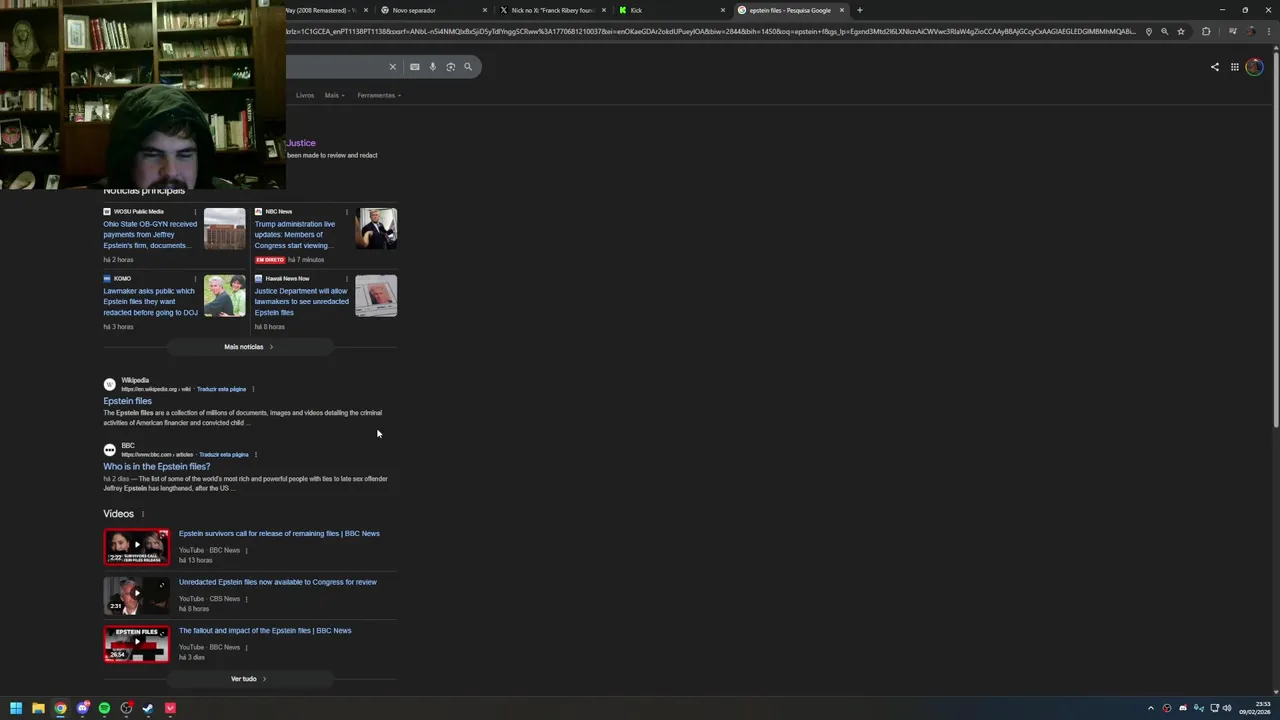Click Ver tudo under videos
1280x720 pixels.
pyautogui.click(x=249, y=679)
